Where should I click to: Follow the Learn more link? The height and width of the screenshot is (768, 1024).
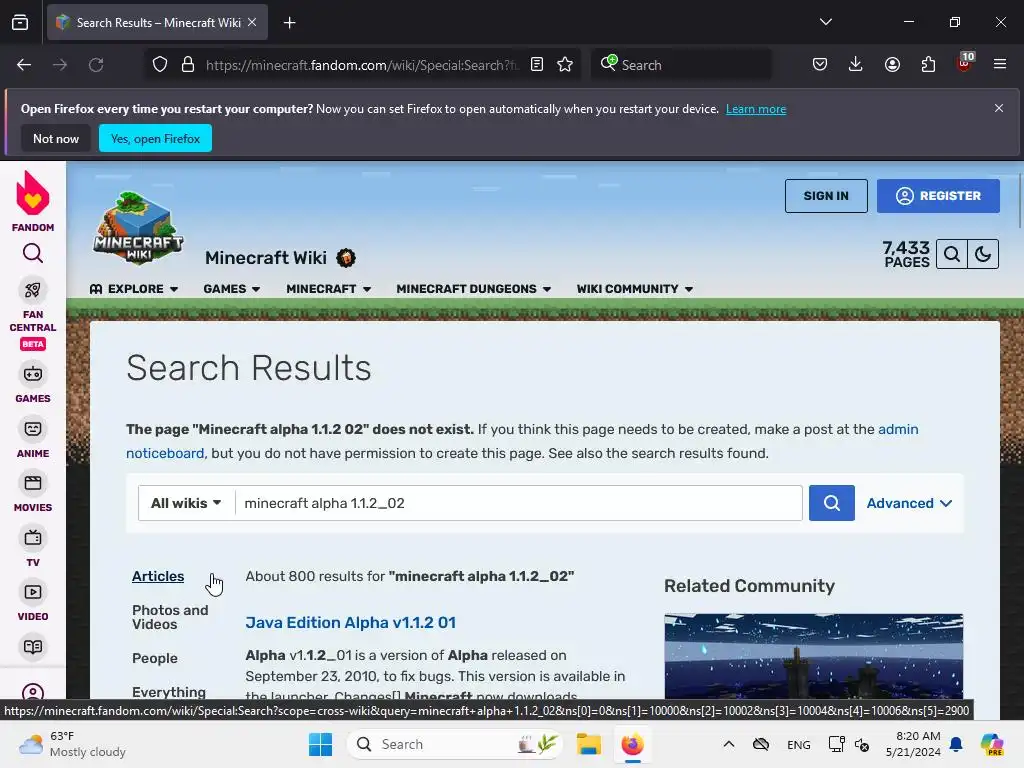(x=756, y=109)
